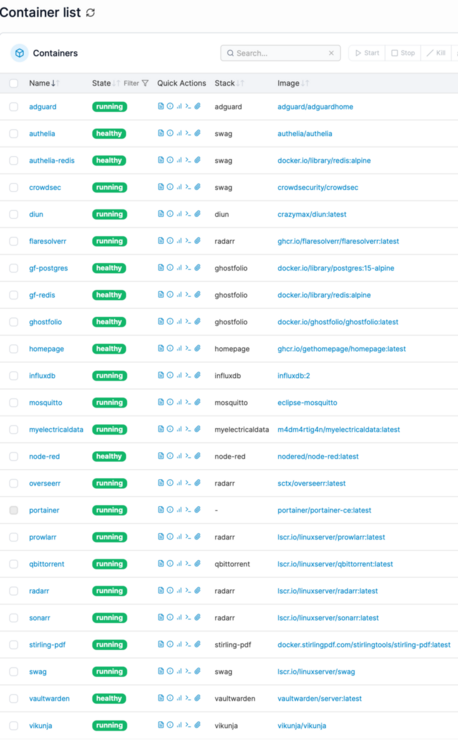View stats icon for myelectricaldata
This screenshot has height=750, width=458.
click(x=179, y=429)
